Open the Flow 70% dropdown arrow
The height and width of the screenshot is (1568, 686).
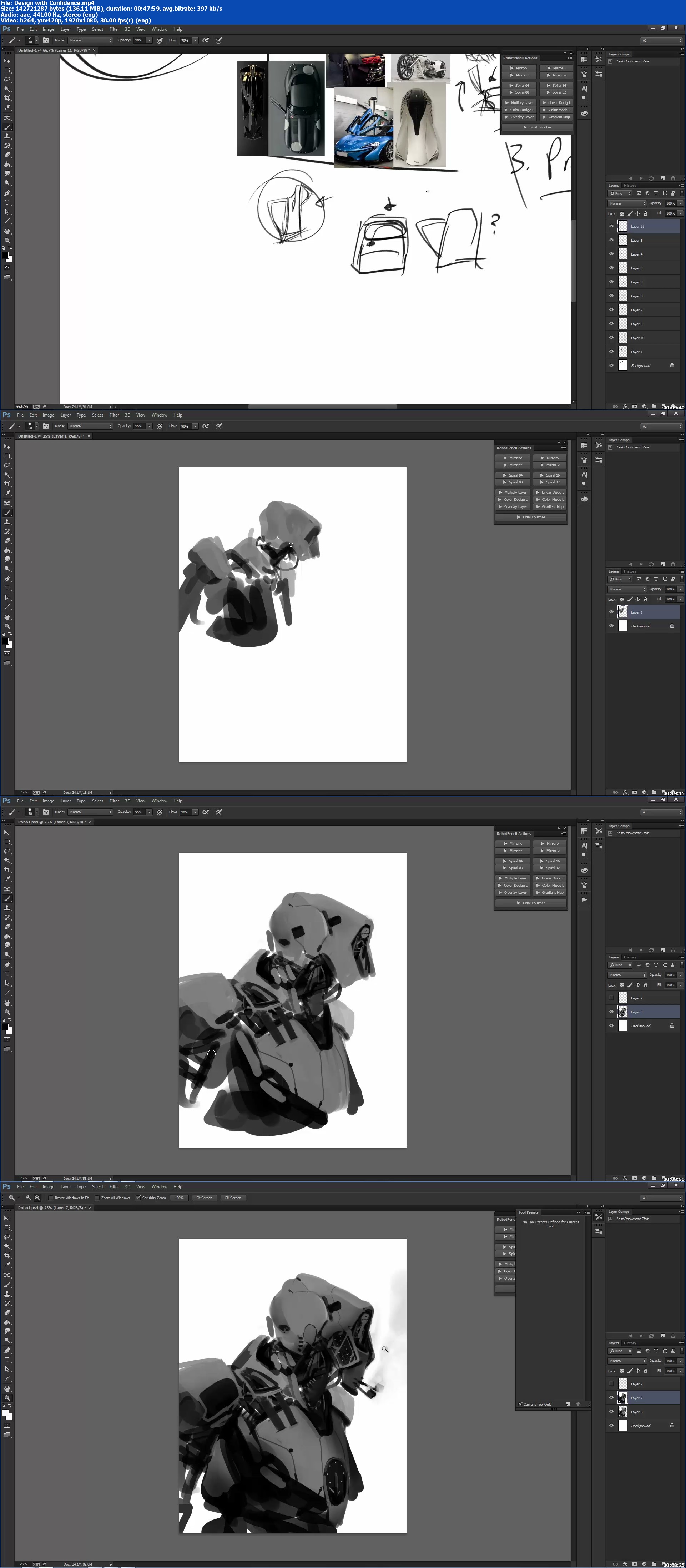[x=195, y=41]
